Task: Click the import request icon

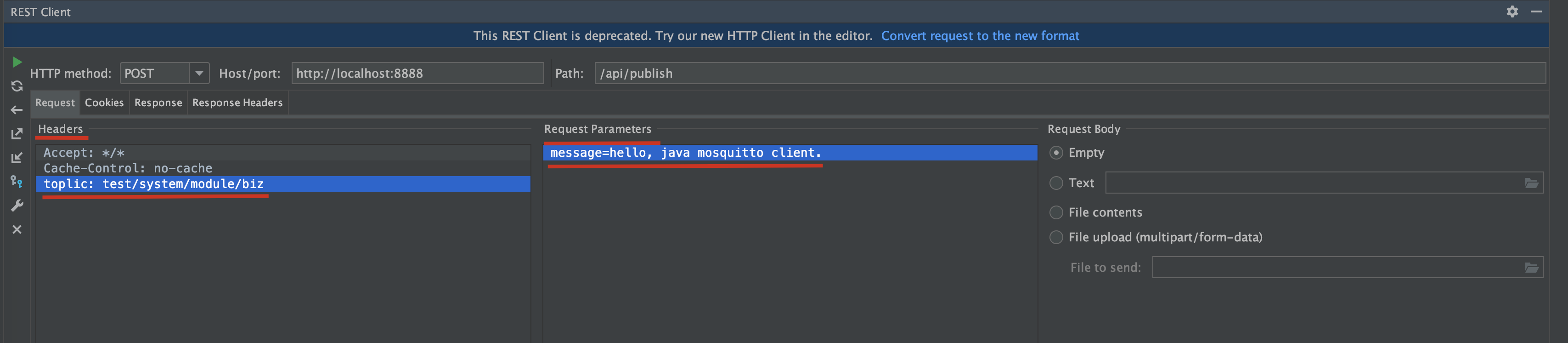Action: tap(17, 157)
